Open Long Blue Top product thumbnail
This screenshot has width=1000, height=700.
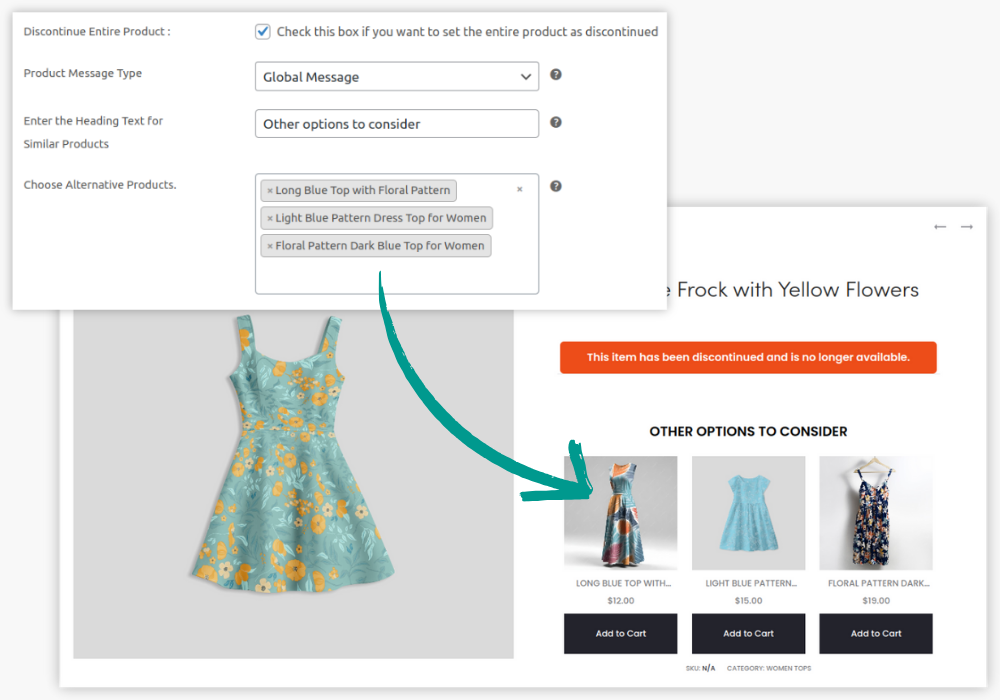(621, 513)
